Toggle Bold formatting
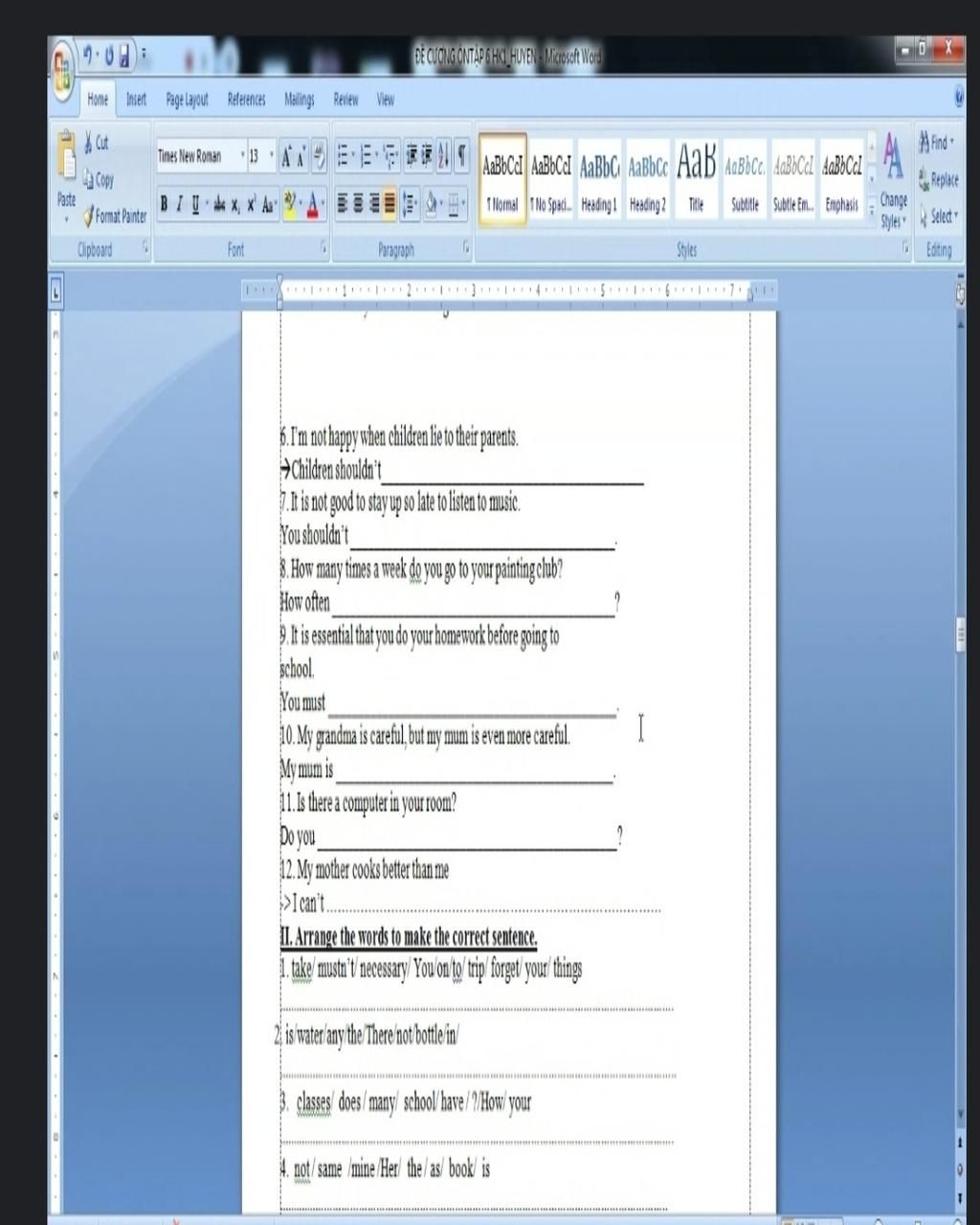The height and width of the screenshot is (1225, 980). (x=165, y=203)
